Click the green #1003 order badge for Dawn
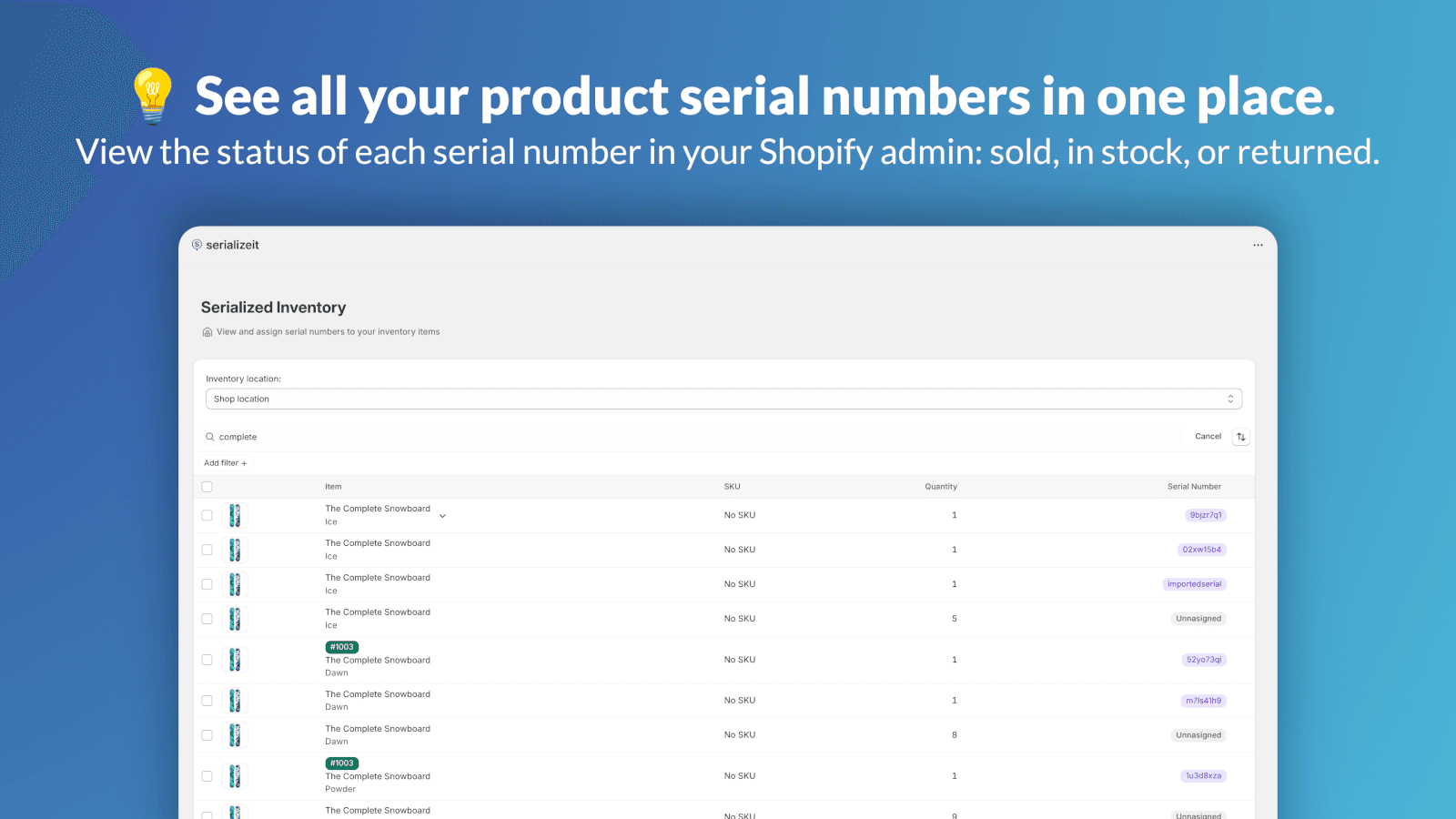The width and height of the screenshot is (1456, 819). pyautogui.click(x=342, y=647)
